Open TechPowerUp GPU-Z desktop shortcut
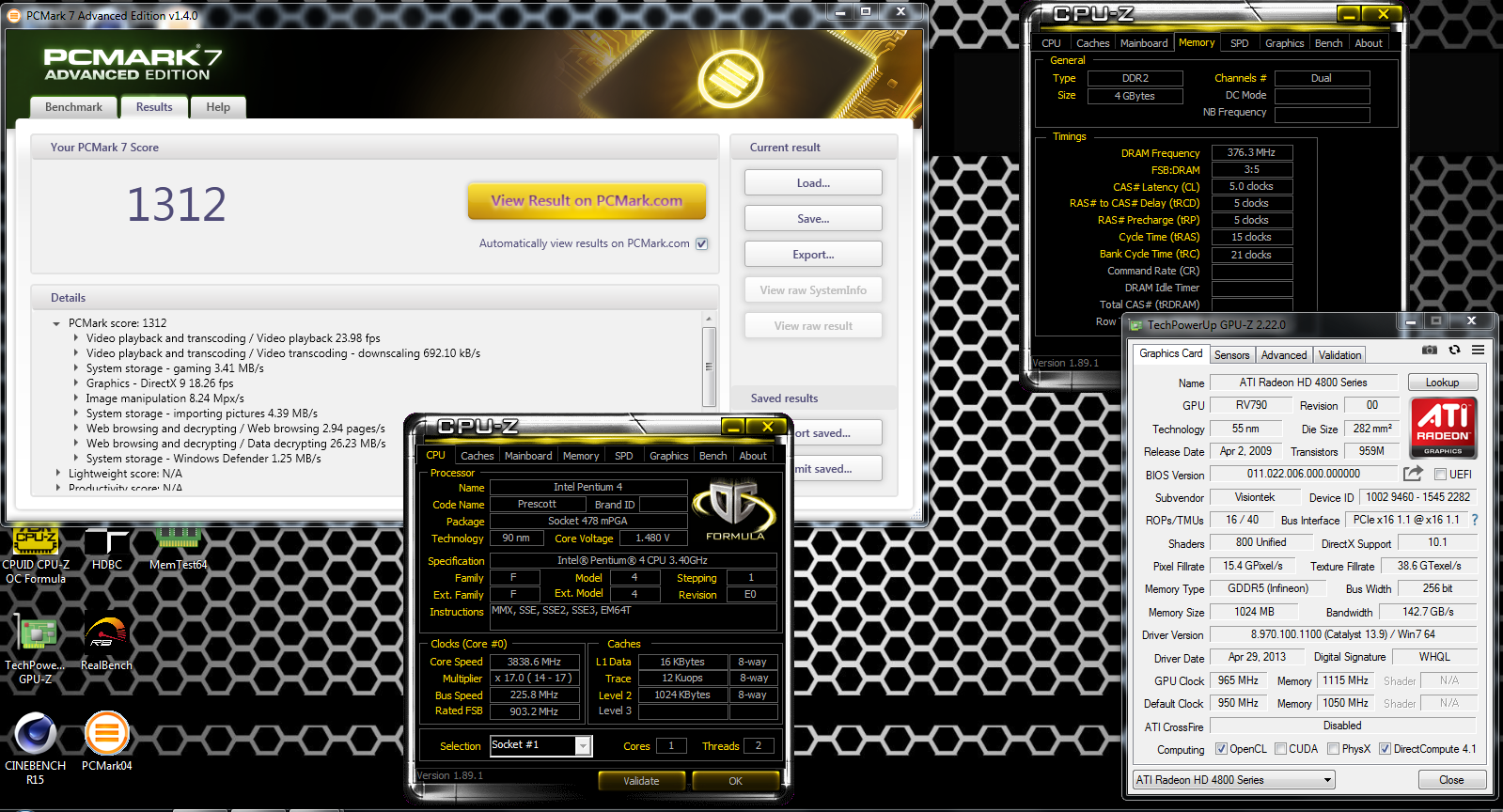Screen dimensions: 1503x812 pyautogui.click(x=36, y=650)
